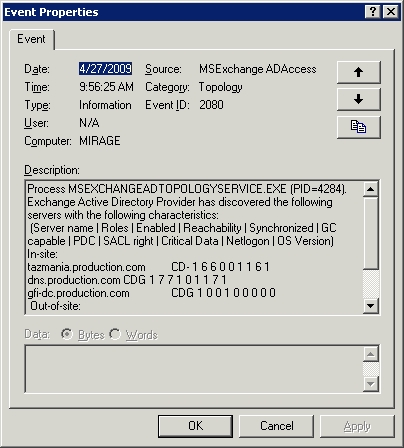This screenshot has height=448, width=404.
Task: Click the Description label
Action: pos(52,170)
